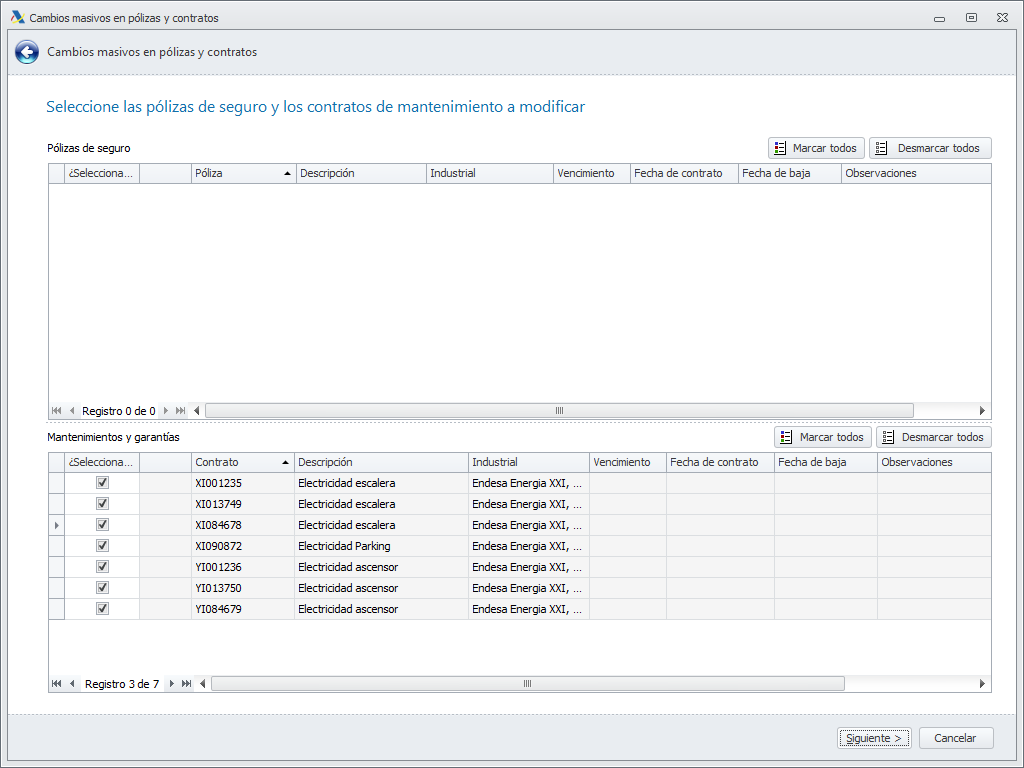This screenshot has height=768, width=1024.
Task: Click left scroll arrow of Mantenimientos grid
Action: click(202, 684)
